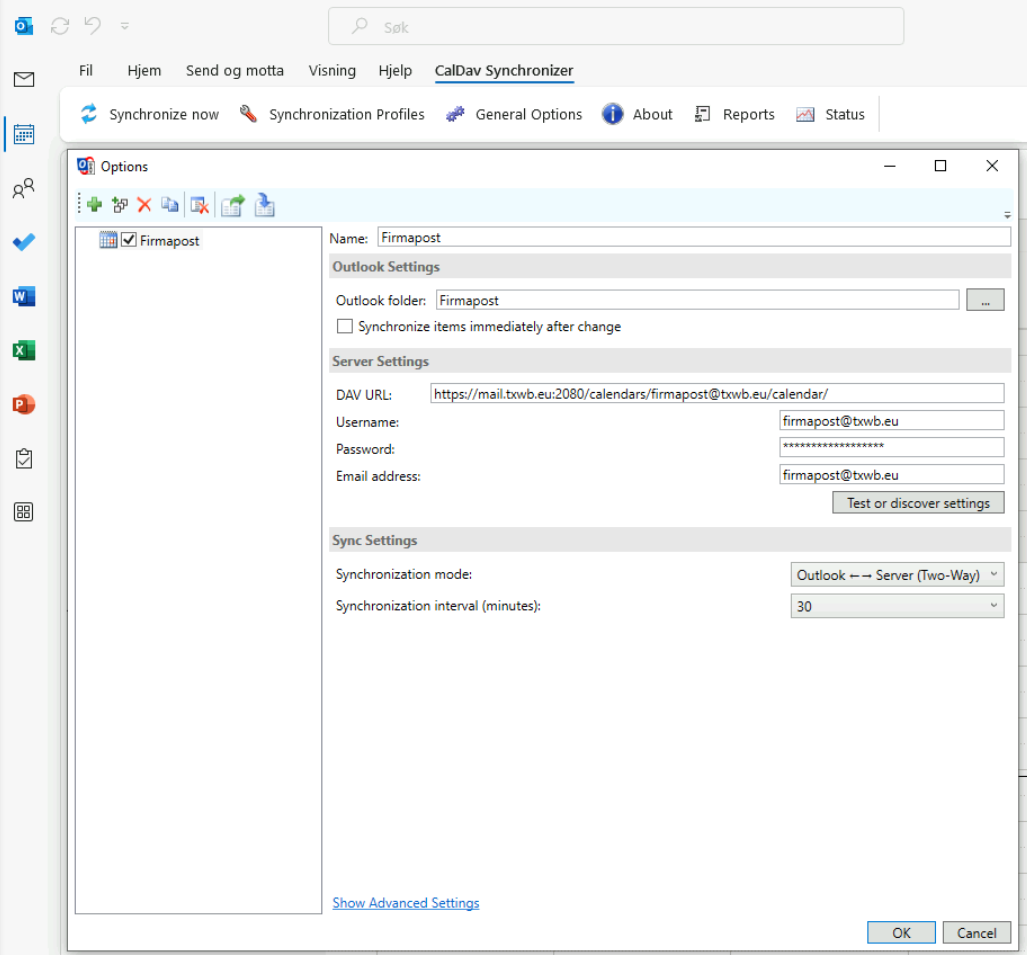Open the Hjem ribbon tab
Screen dimensions: 1027x955
click(144, 71)
